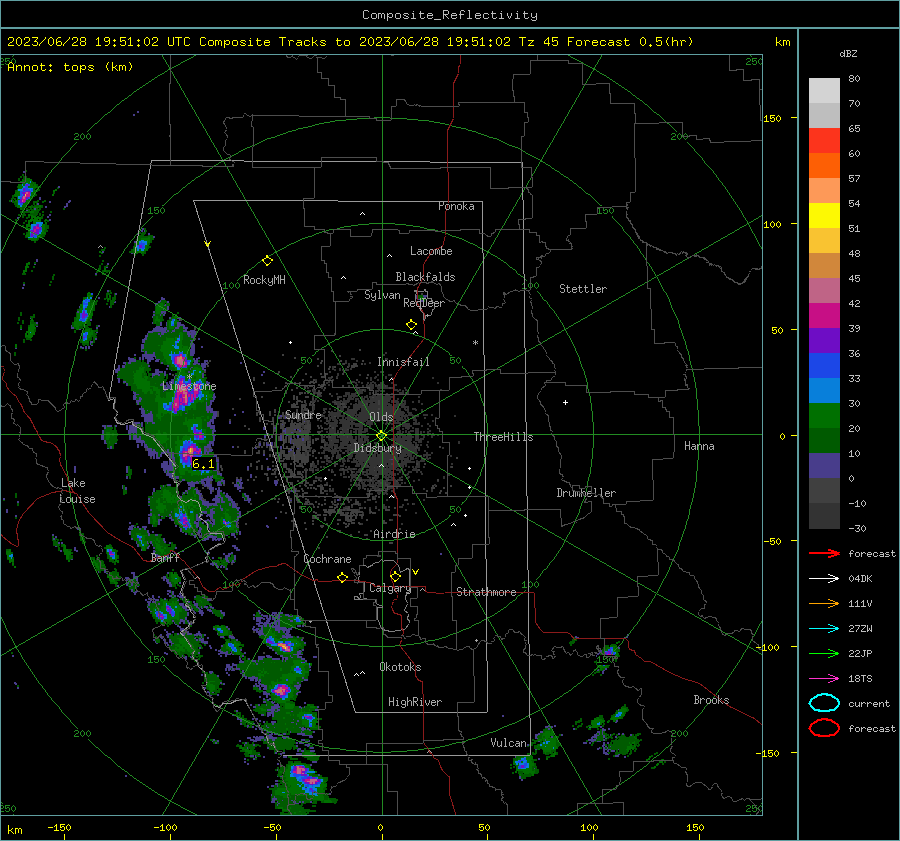
Task: Pick the slate 10 dBZ color swatch
Action: (x=824, y=465)
